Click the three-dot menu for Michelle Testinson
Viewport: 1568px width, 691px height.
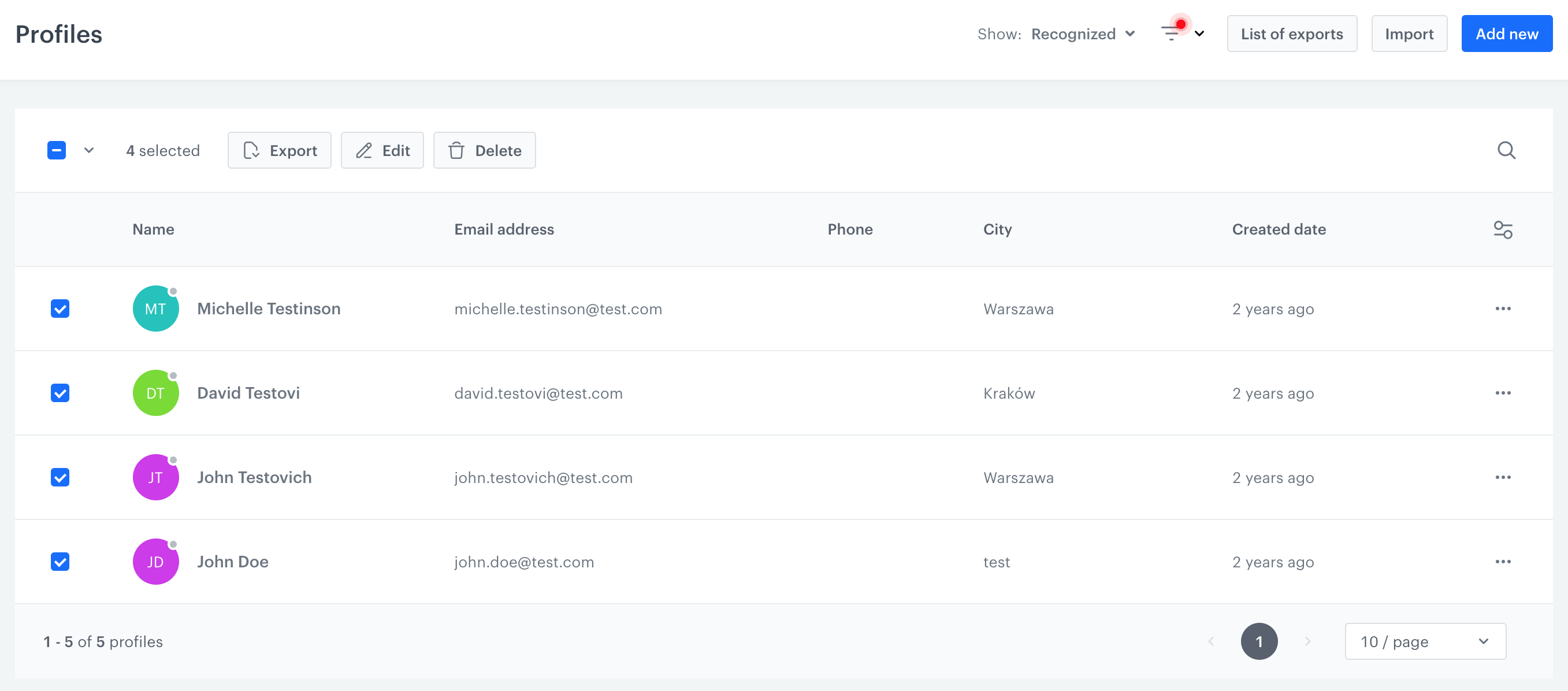click(x=1503, y=308)
